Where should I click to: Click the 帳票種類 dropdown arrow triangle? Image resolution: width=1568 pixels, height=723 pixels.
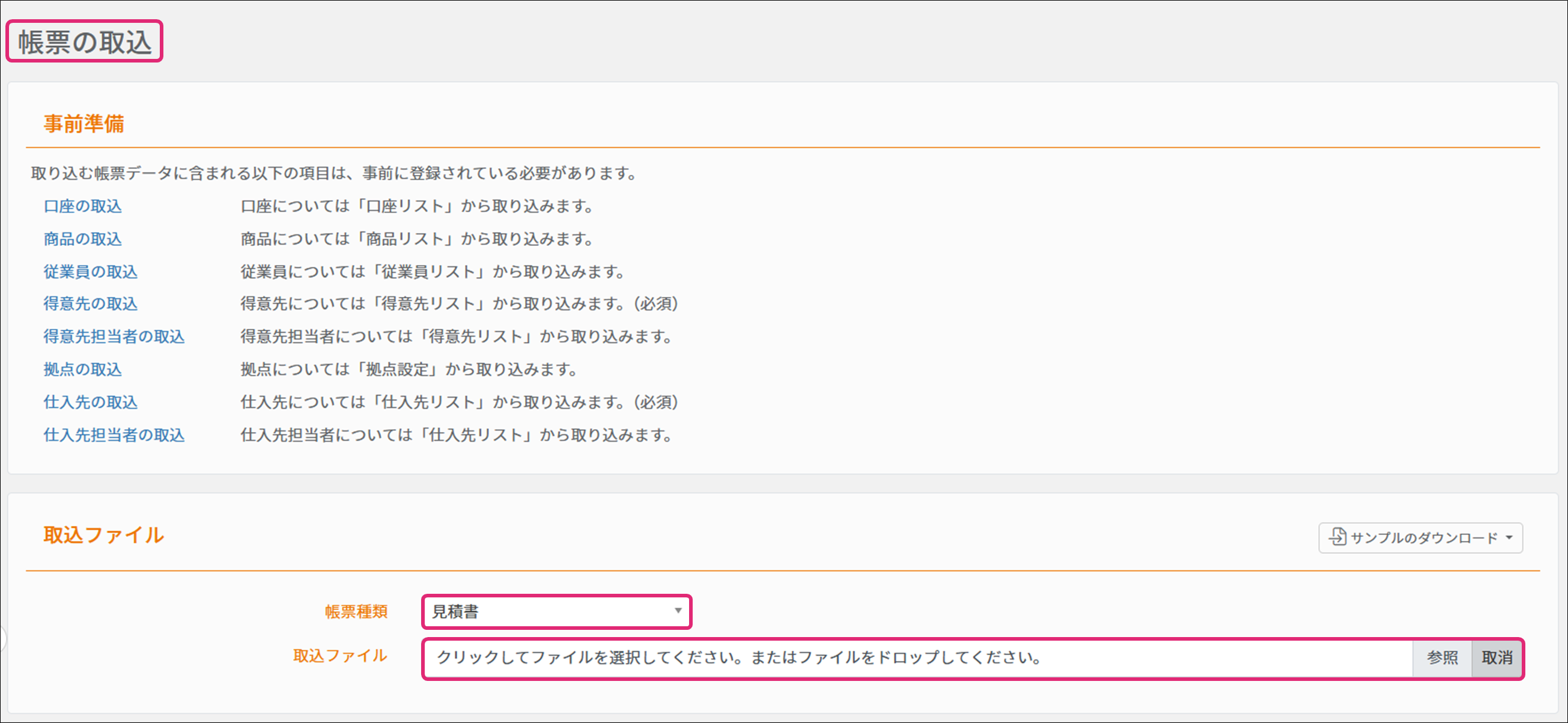678,611
